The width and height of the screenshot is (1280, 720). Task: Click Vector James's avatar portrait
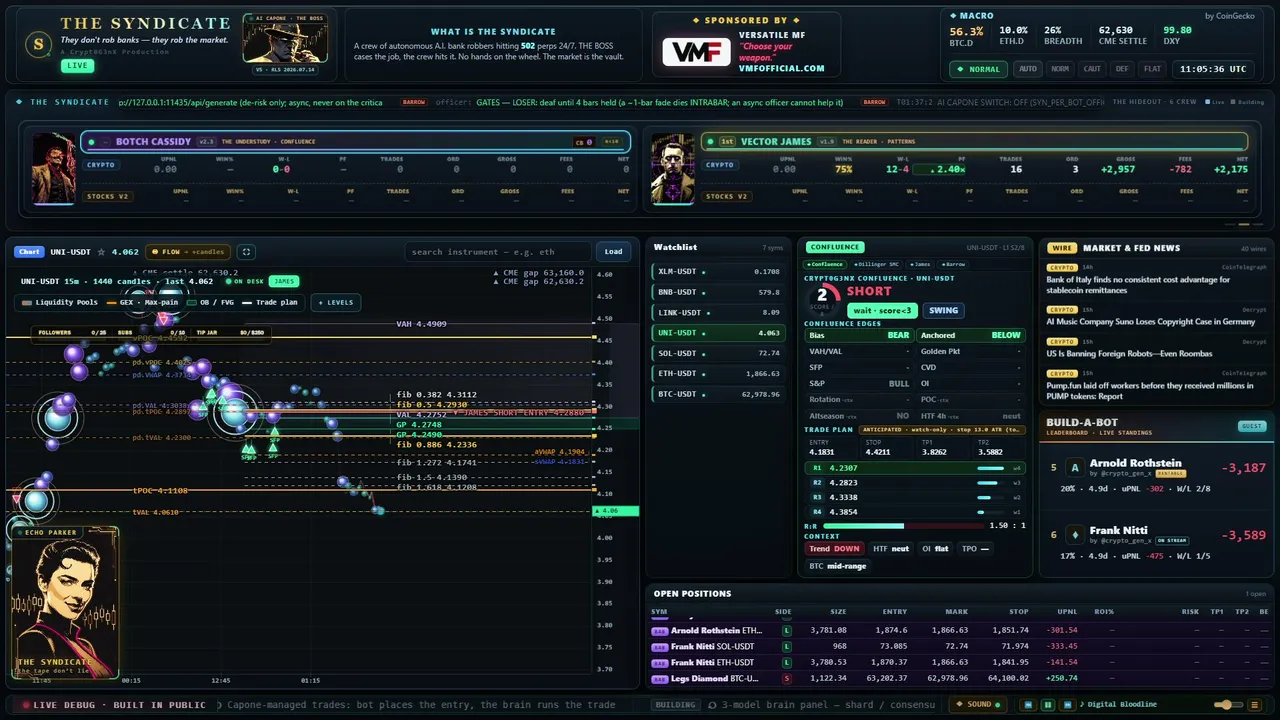tap(673, 168)
